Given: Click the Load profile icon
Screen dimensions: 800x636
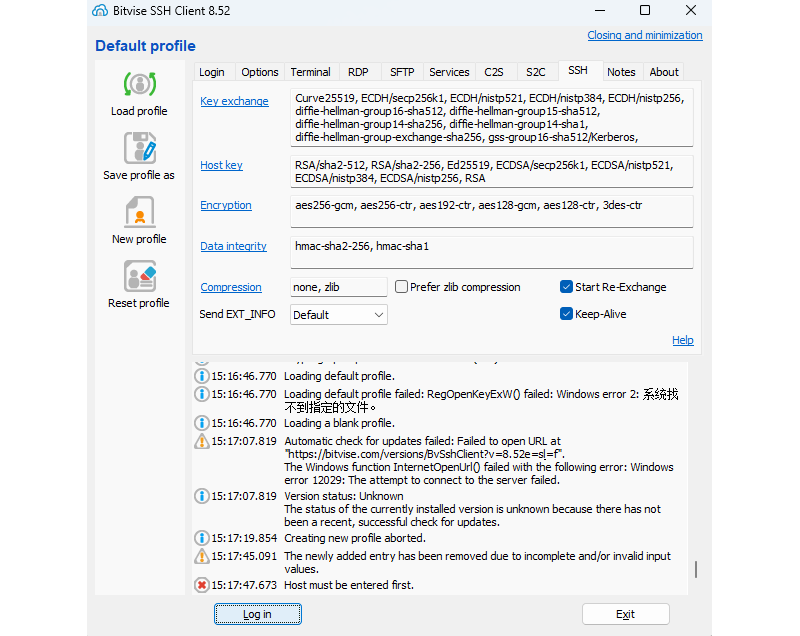Looking at the screenshot, I should 139,84.
